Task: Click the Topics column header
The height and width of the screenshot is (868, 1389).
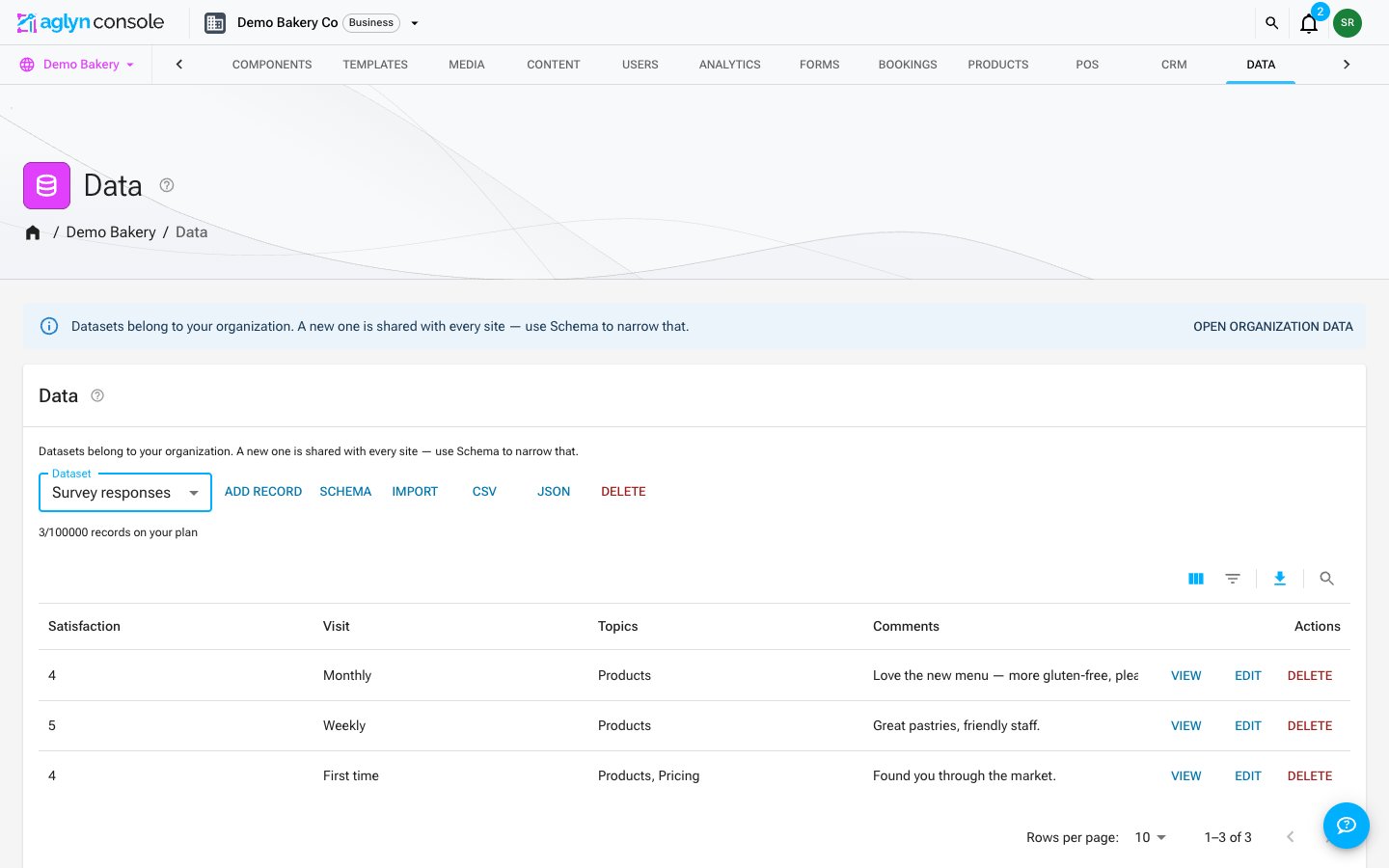Action: (618, 627)
